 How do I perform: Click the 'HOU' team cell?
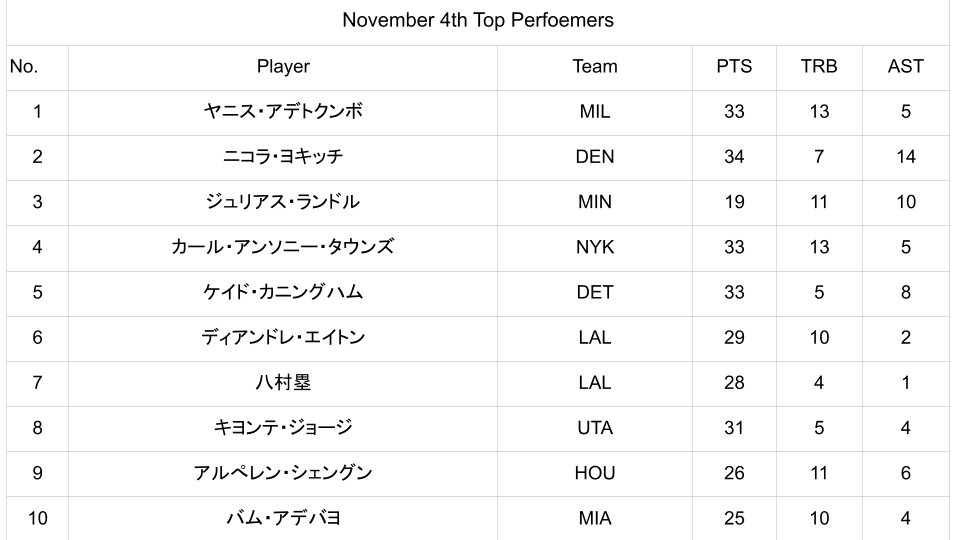(595, 473)
